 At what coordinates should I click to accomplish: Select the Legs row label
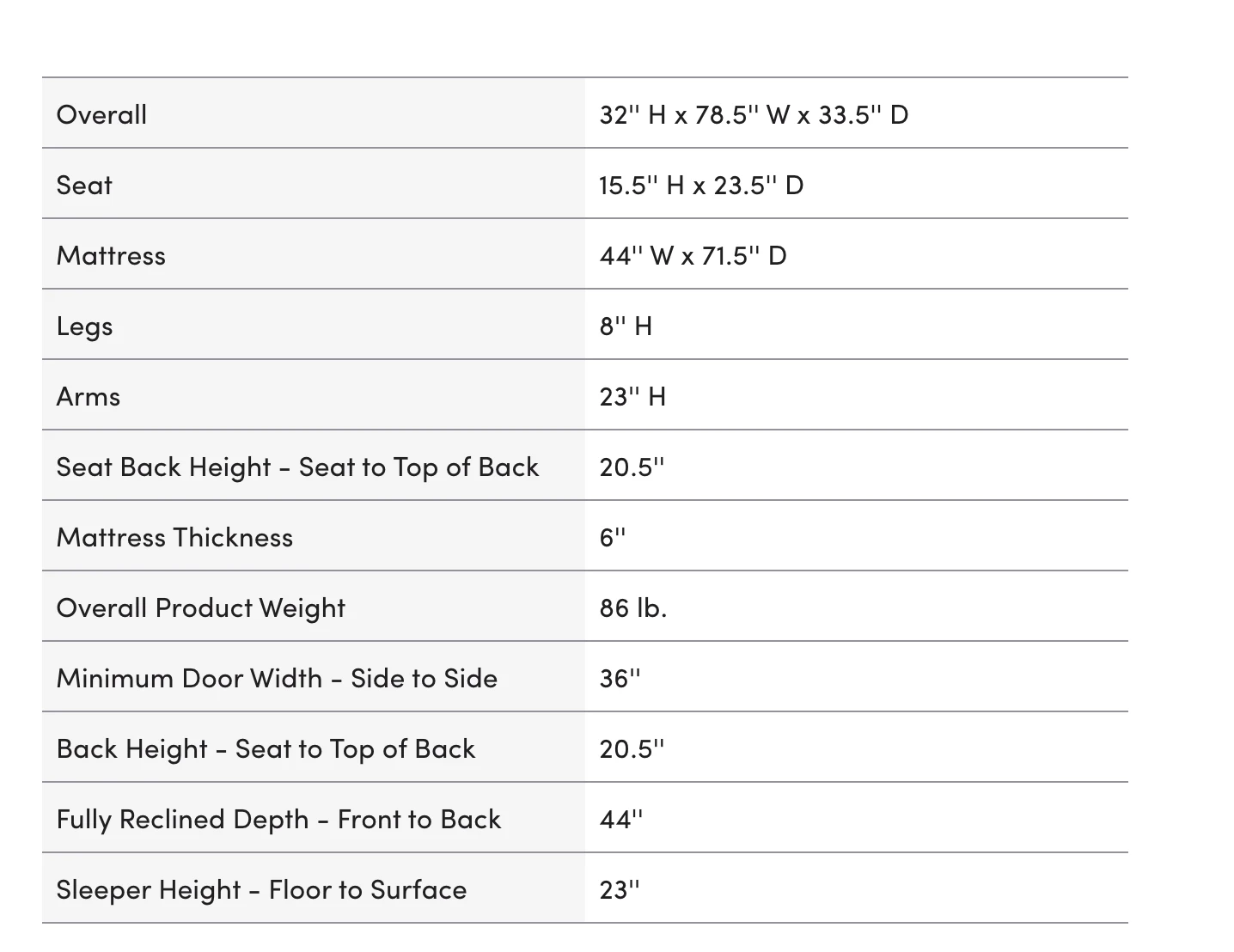84,326
